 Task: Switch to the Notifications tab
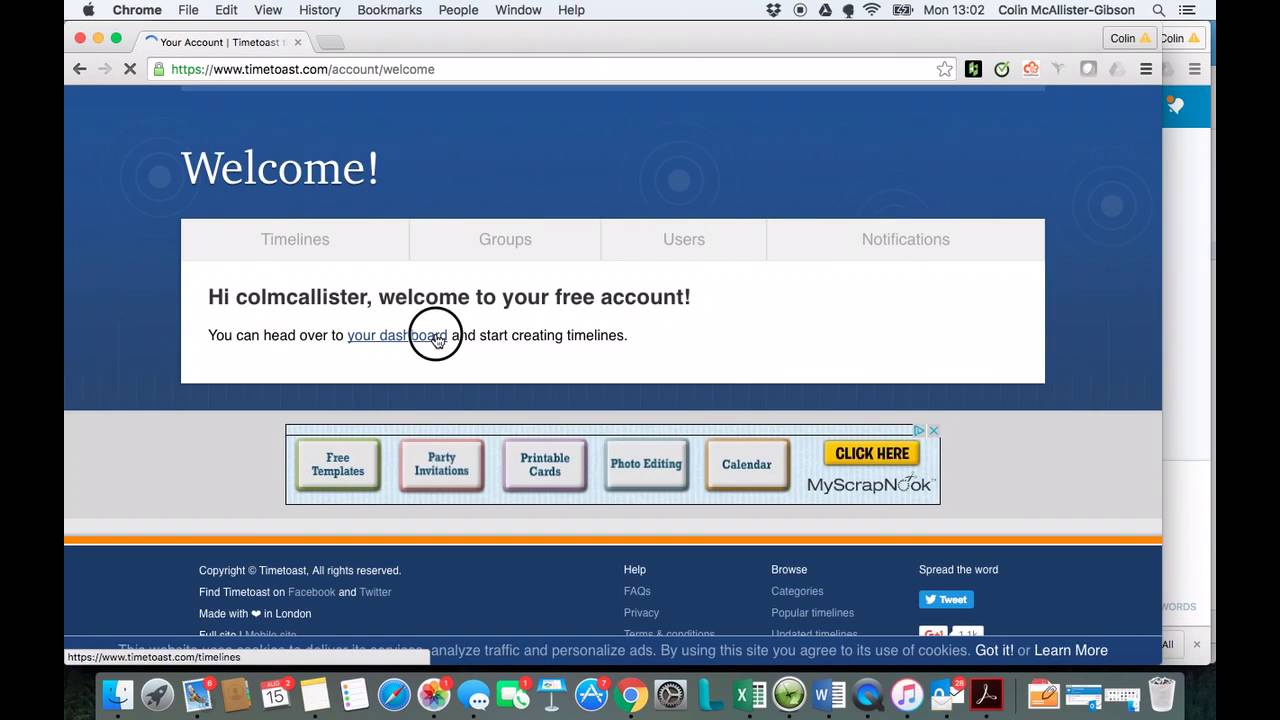tap(906, 240)
